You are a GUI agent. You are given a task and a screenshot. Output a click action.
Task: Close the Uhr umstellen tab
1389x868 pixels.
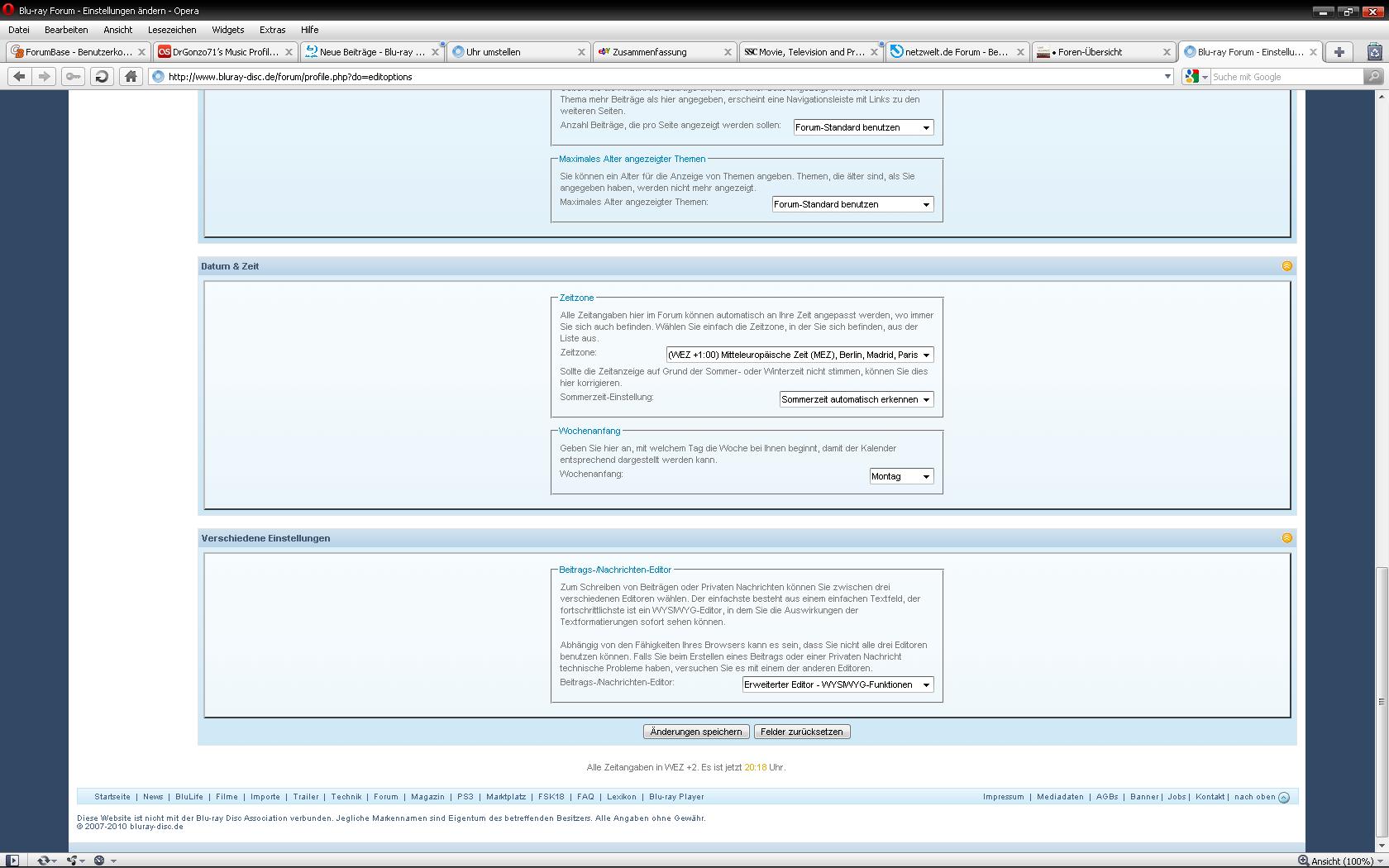click(581, 51)
